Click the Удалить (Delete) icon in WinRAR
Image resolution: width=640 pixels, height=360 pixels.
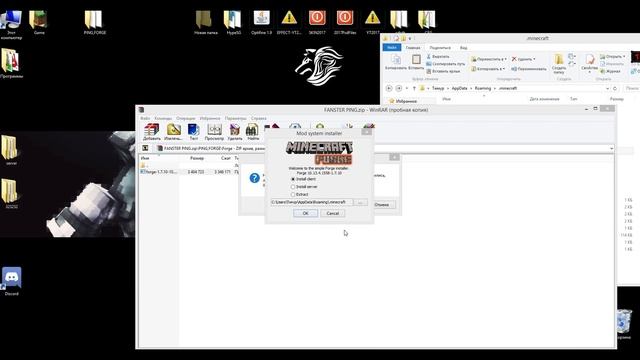coord(235,132)
